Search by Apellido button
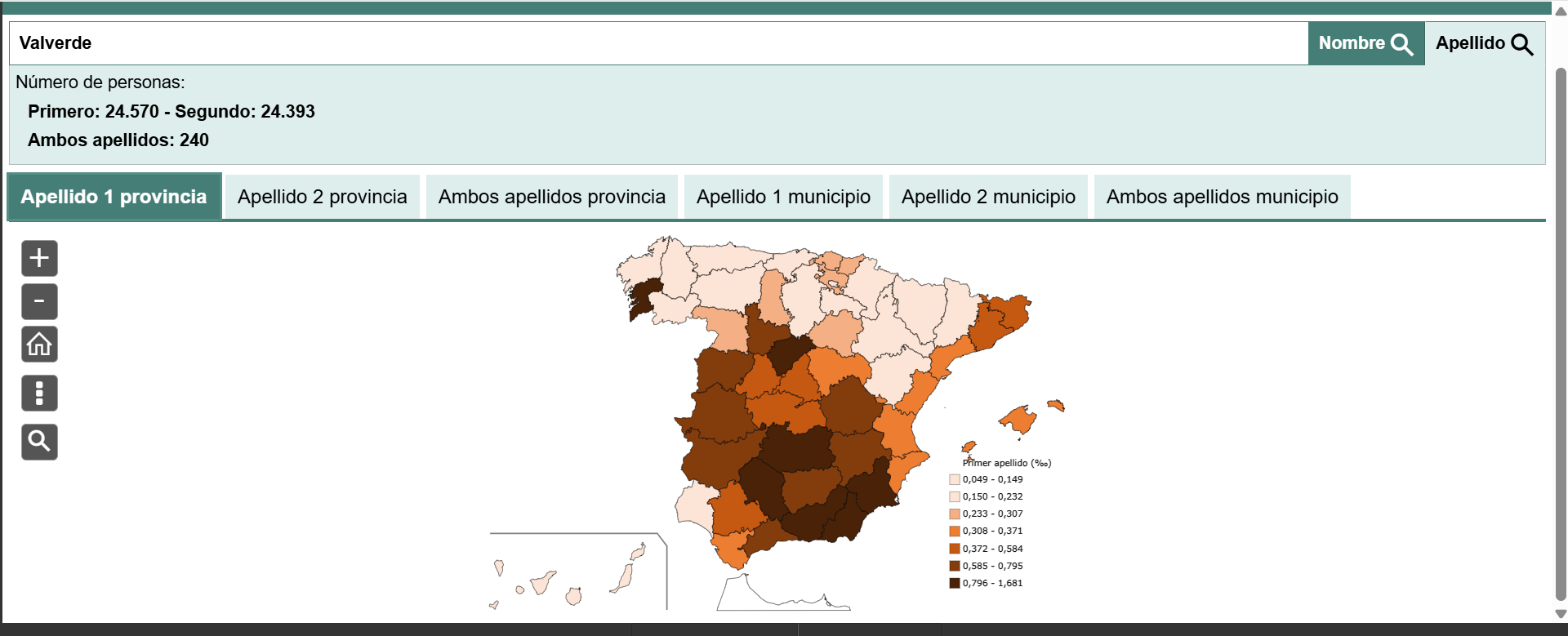Viewport: 1568px width, 636px height. point(1484,43)
